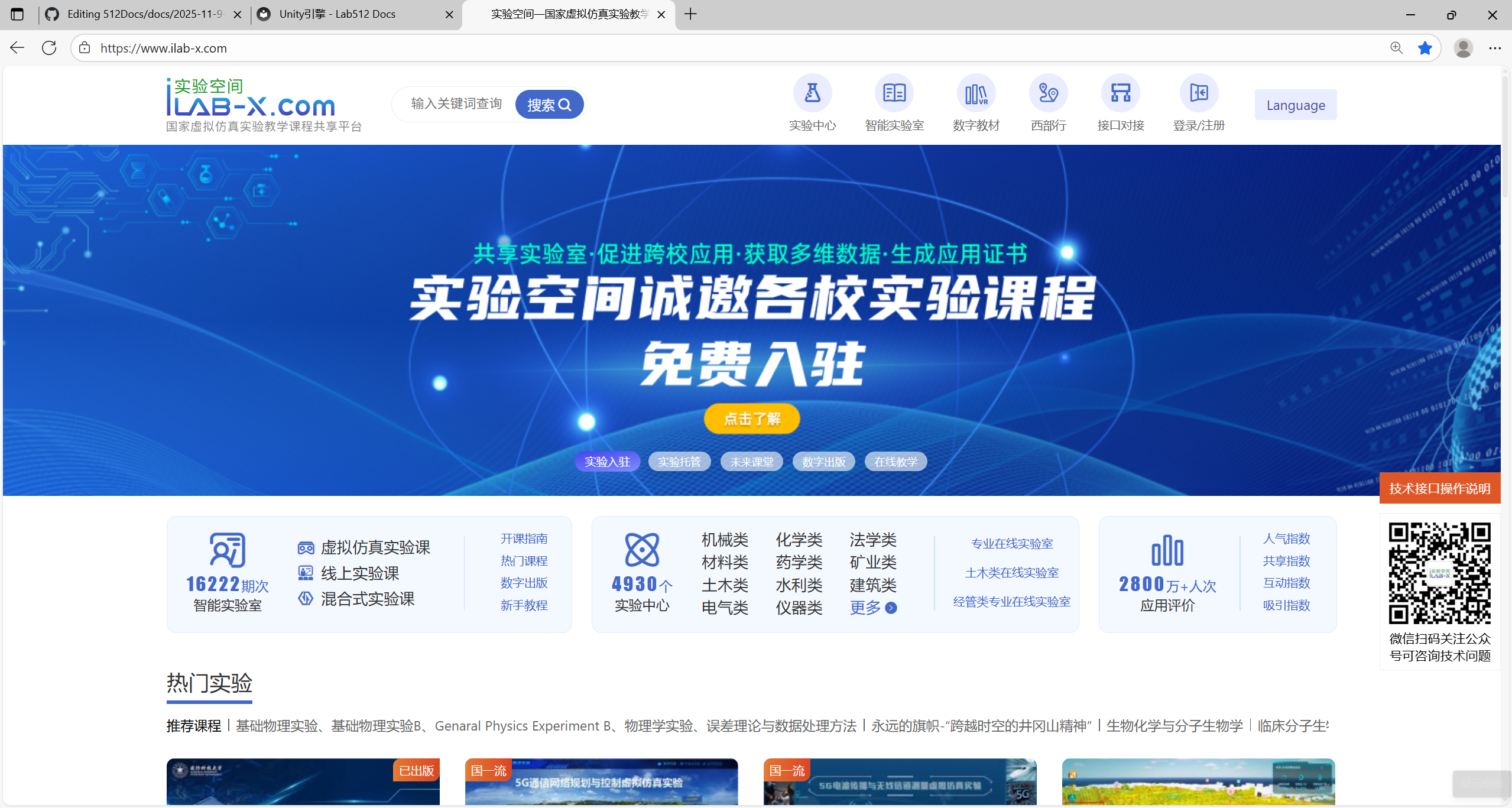Refresh the page with reload icon
Screen dimensions: 1512x808
[49, 48]
